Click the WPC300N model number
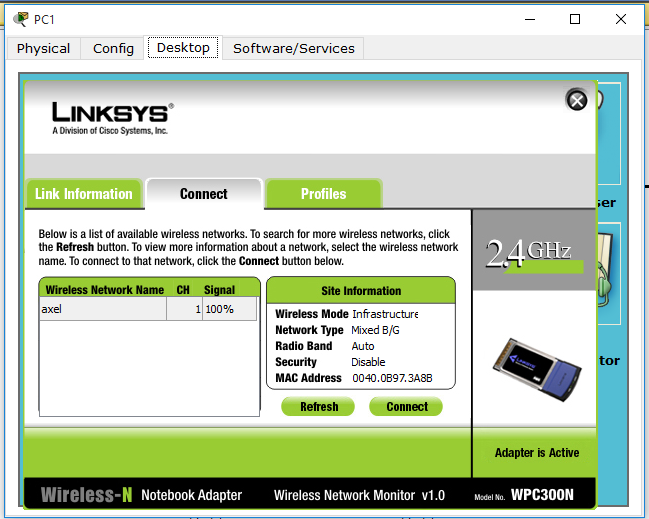 tap(542, 495)
